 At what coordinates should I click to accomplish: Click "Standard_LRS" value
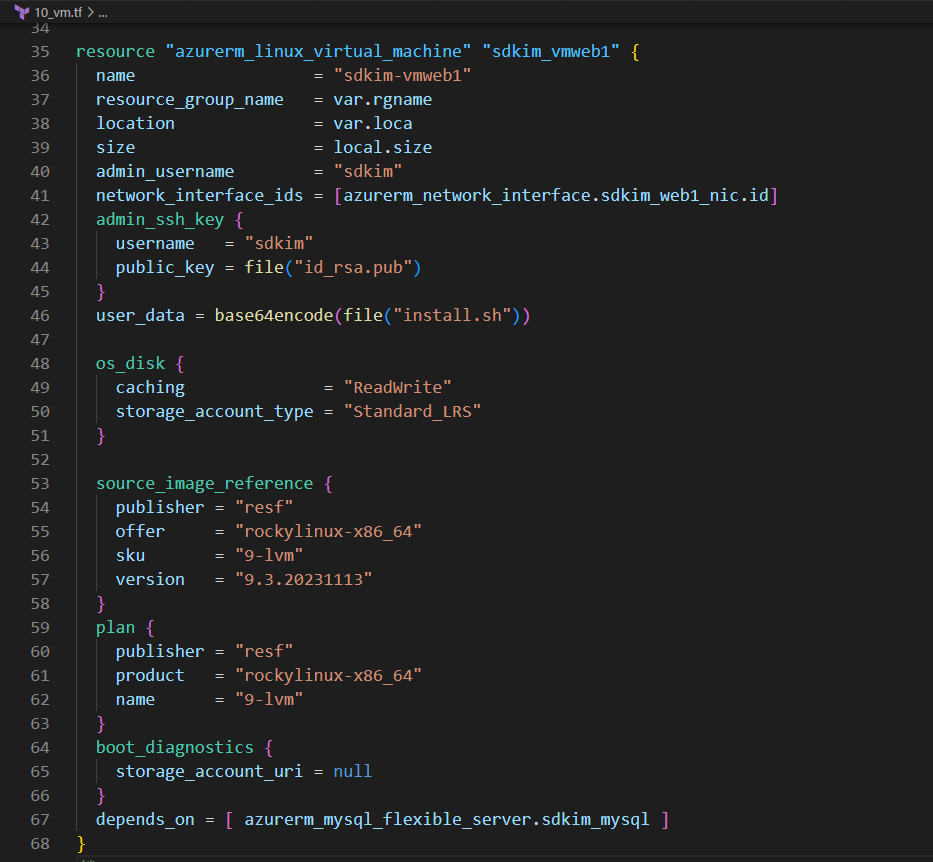point(412,412)
